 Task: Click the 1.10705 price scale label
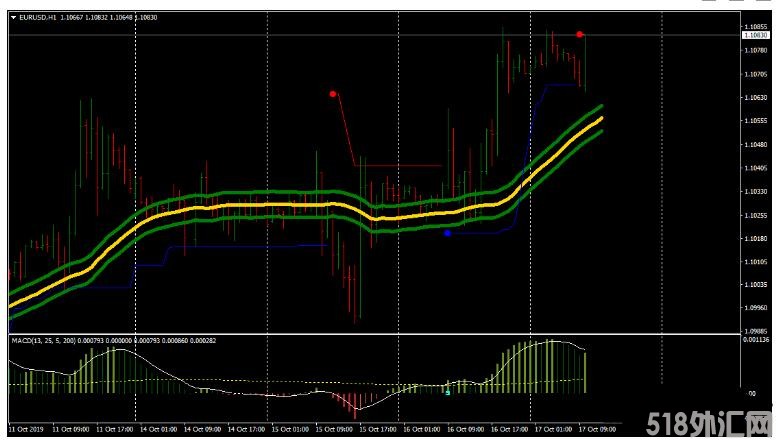[756, 74]
